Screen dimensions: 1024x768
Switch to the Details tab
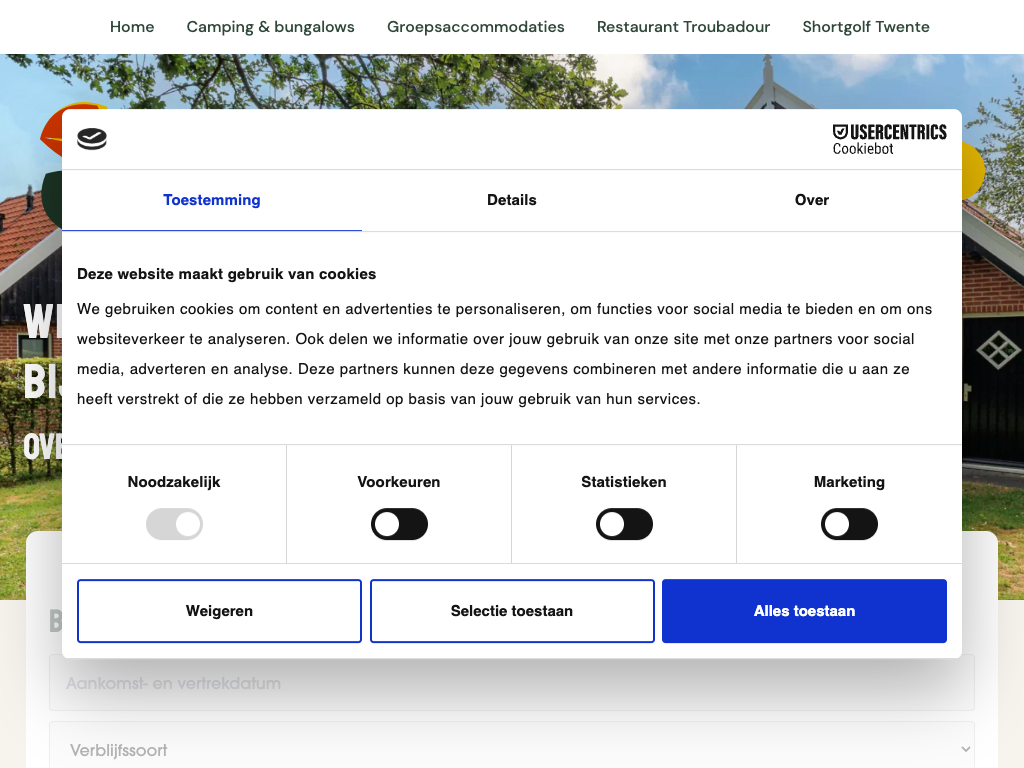coord(512,200)
